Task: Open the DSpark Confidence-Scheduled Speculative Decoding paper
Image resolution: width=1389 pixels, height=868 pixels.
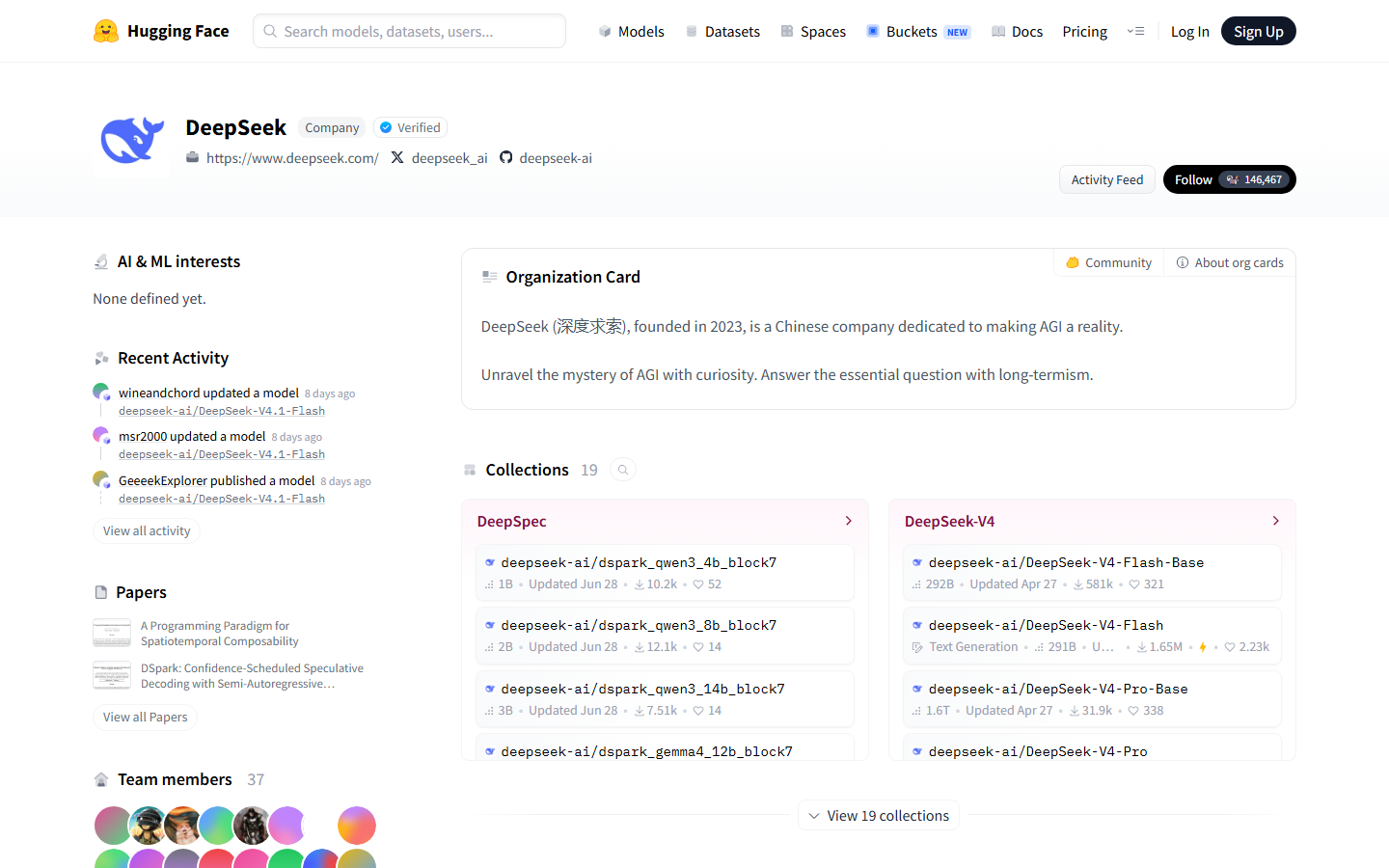Action: 253,676
